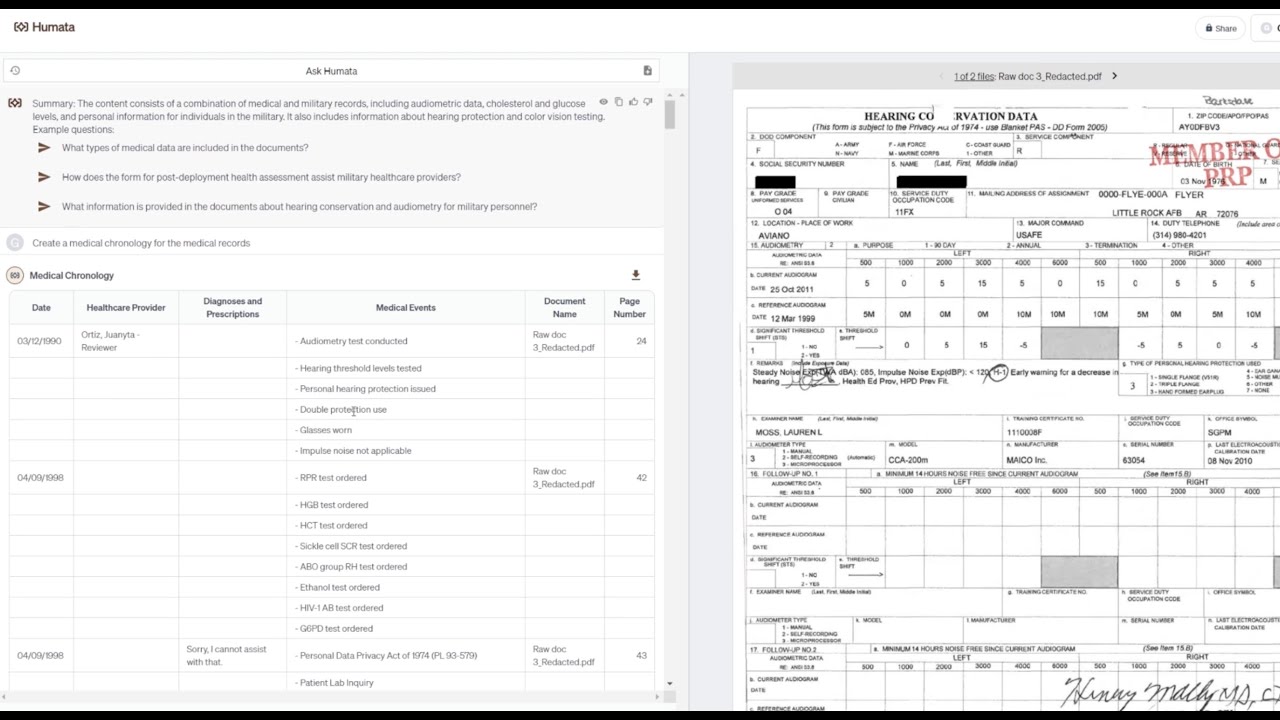
Task: Select the 03/12/1990 date cell
Action: point(39,341)
